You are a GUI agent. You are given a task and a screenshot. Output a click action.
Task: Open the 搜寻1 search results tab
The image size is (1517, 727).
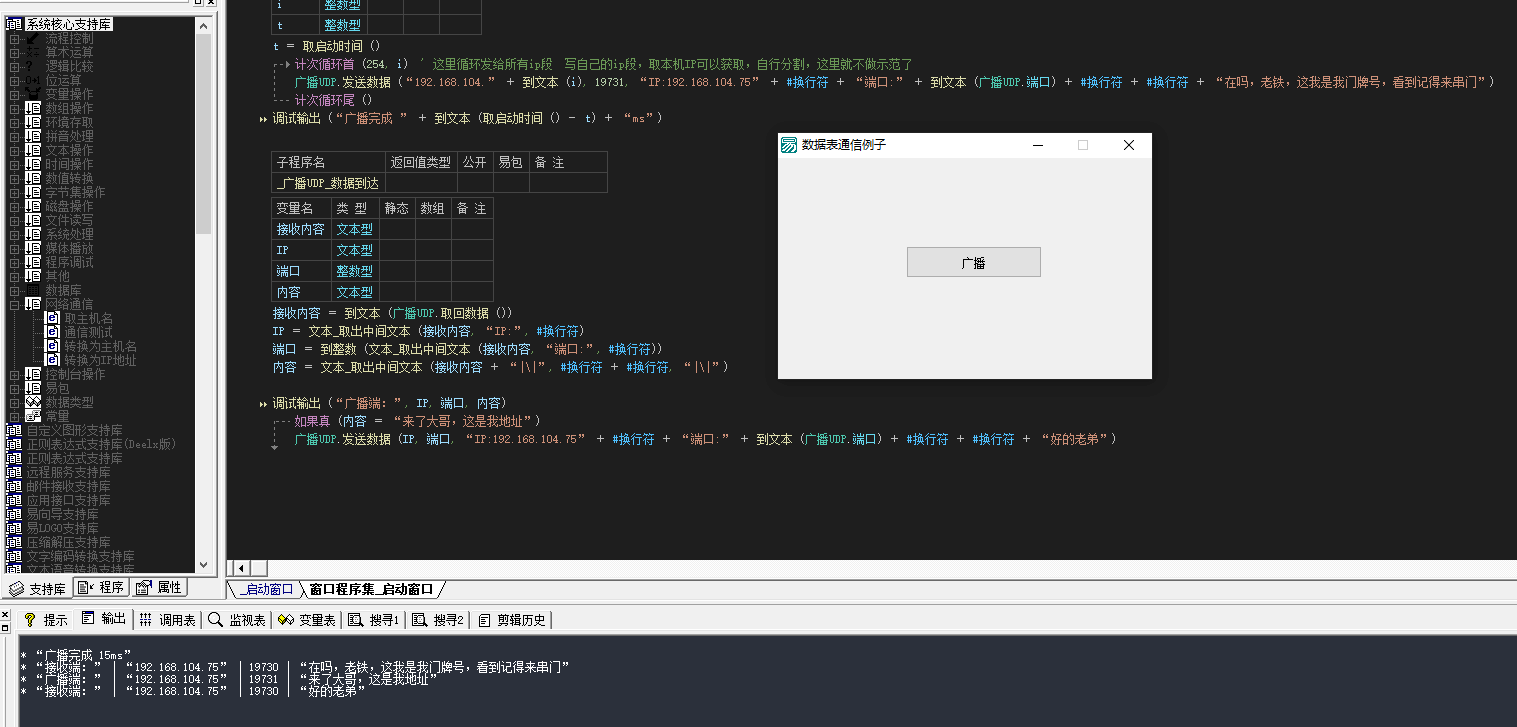[373, 620]
